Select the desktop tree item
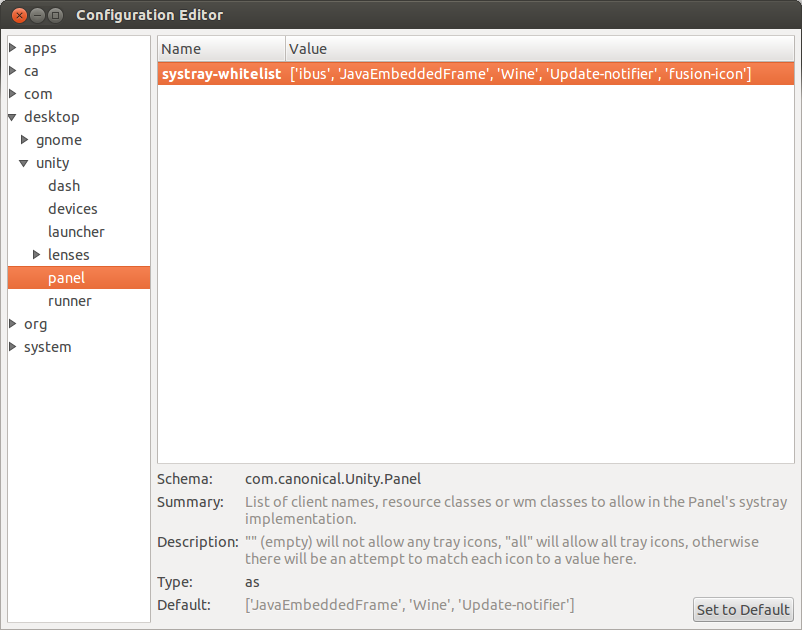 (x=52, y=117)
